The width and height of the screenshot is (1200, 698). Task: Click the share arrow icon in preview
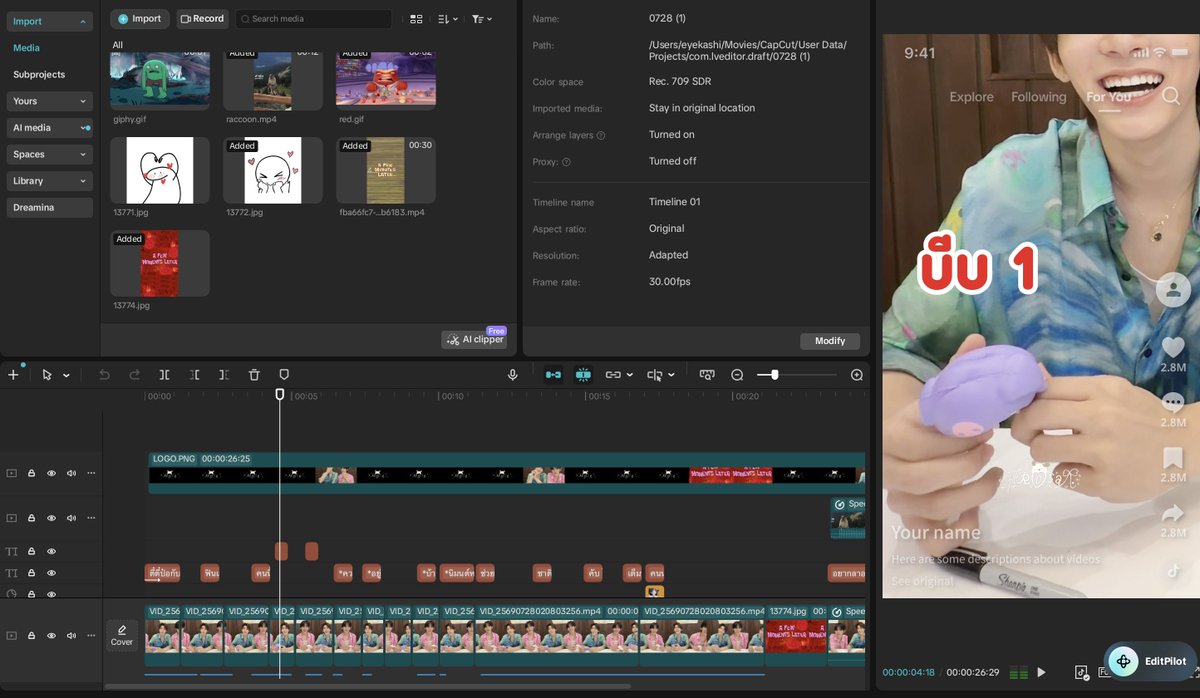[1173, 513]
